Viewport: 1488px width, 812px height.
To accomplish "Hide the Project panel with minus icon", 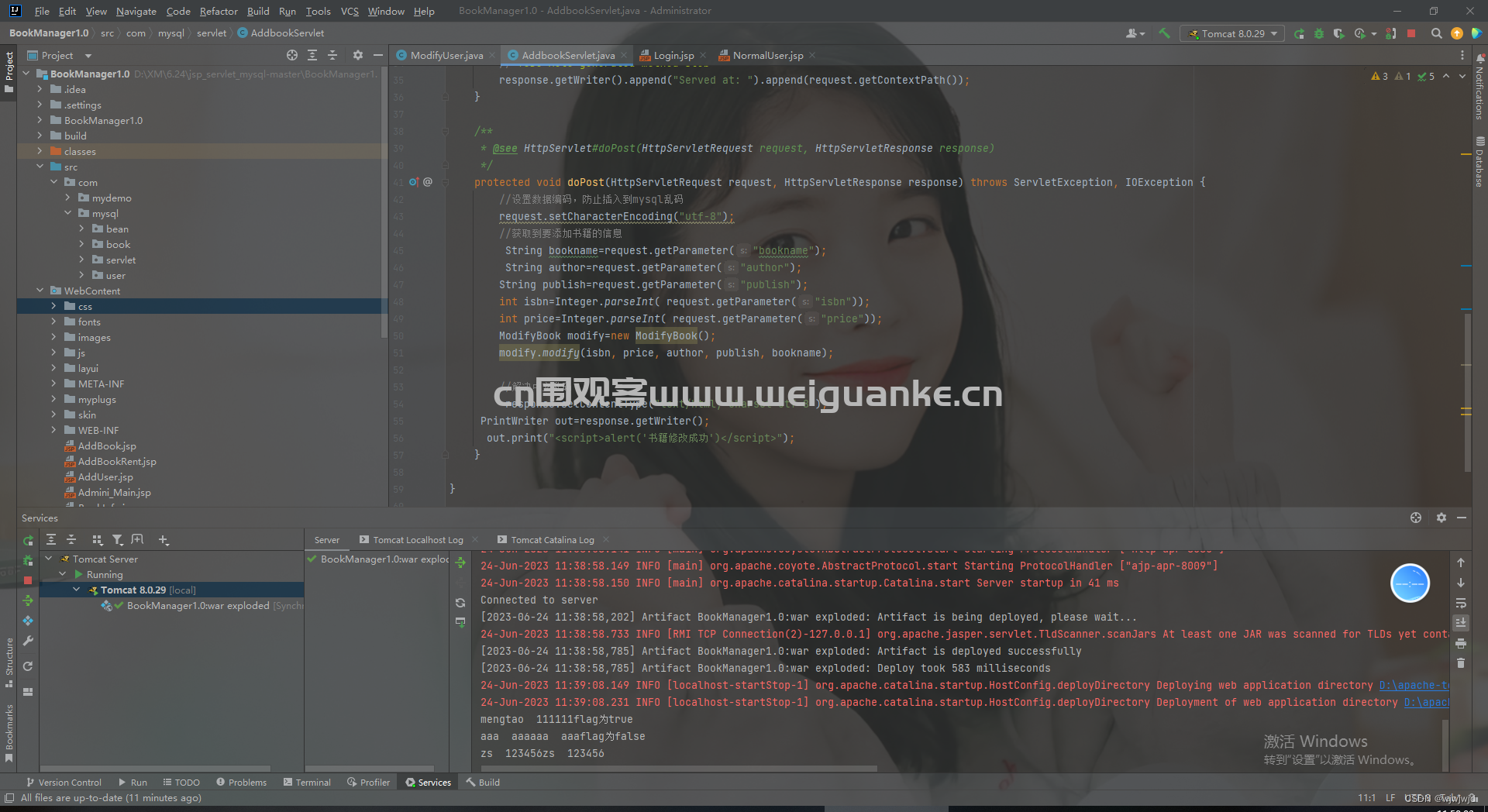I will click(378, 55).
